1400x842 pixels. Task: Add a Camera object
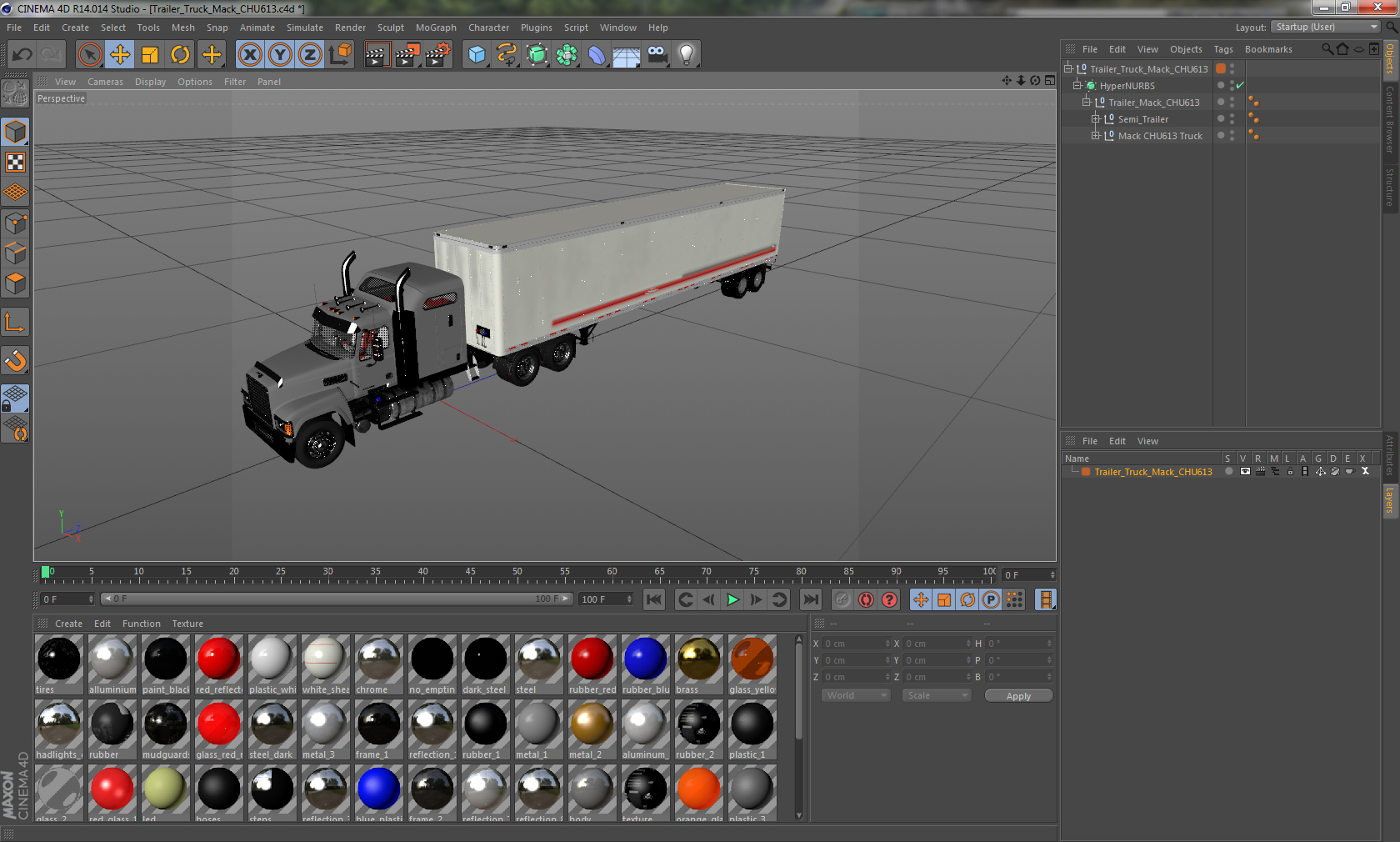(657, 55)
